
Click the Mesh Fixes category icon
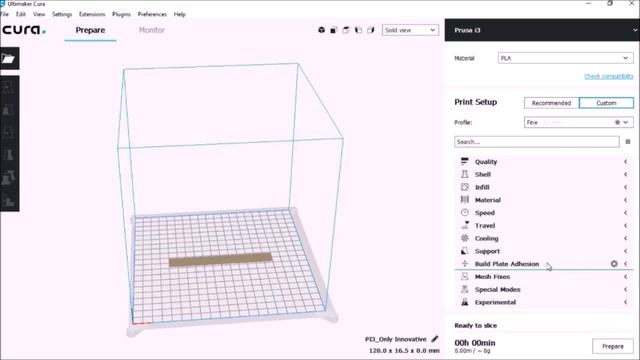coord(464,276)
